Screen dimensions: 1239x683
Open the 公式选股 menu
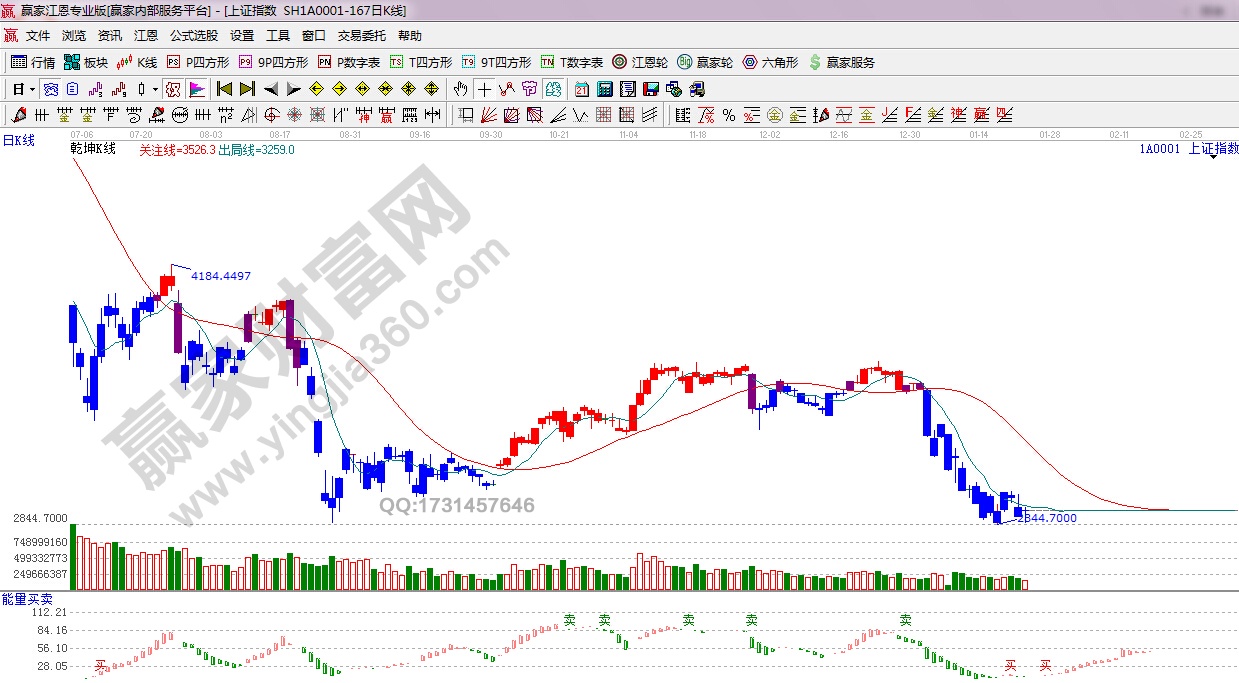[193, 36]
